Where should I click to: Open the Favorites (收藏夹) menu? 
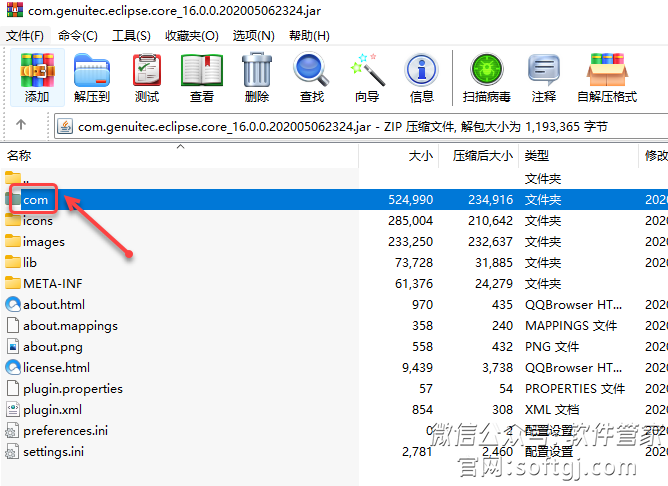point(192,35)
